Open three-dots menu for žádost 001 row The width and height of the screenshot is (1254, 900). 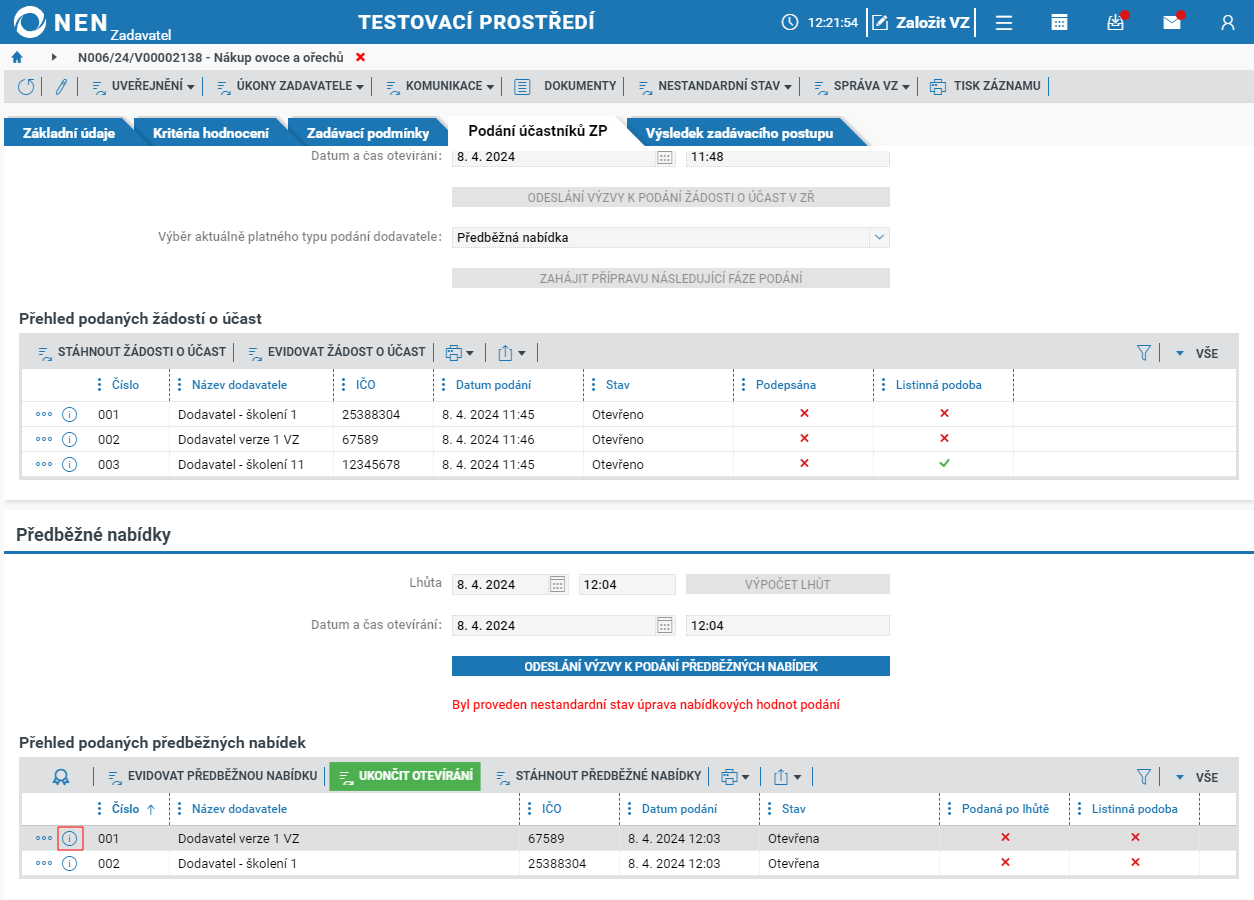coord(43,414)
